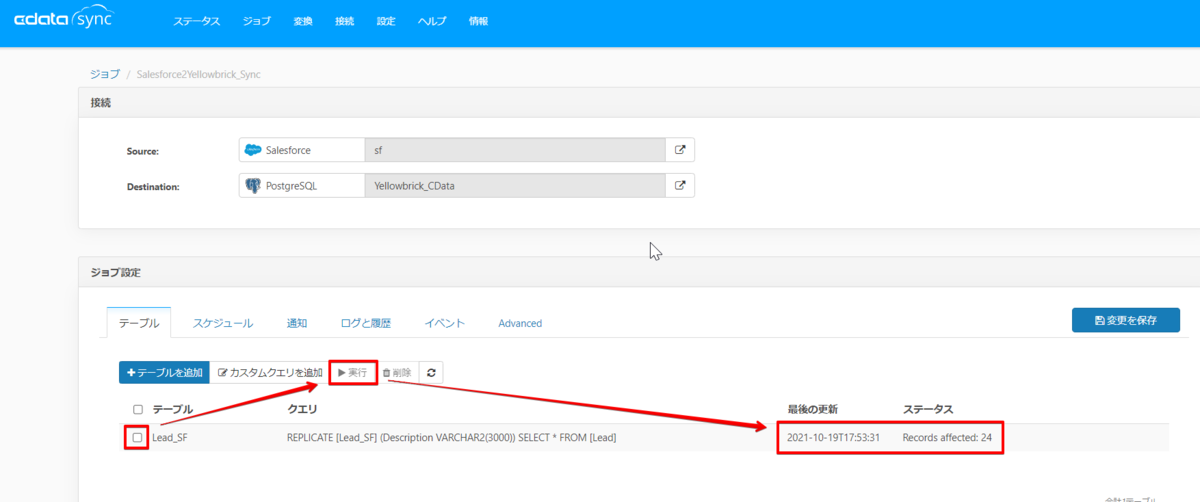This screenshot has height=502, width=1200.
Task: Open the イベント tab
Action: coord(444,323)
